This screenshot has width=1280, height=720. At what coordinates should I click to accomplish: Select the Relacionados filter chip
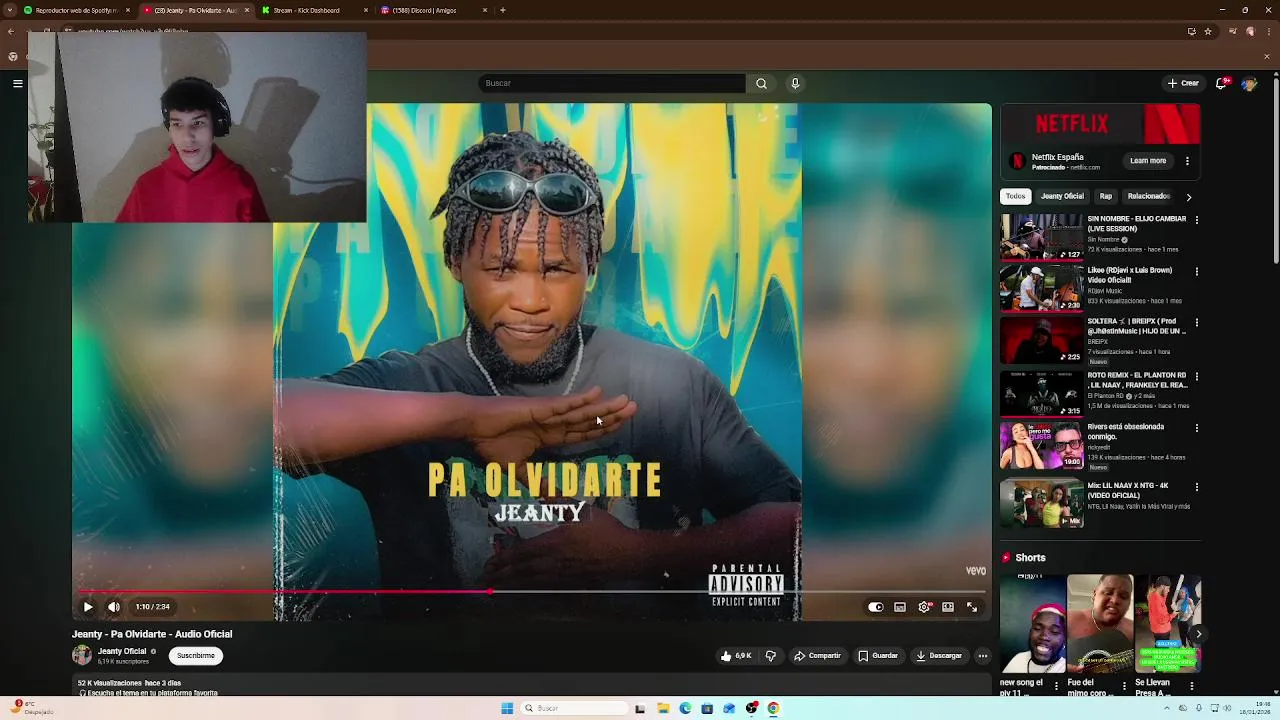pos(1148,196)
